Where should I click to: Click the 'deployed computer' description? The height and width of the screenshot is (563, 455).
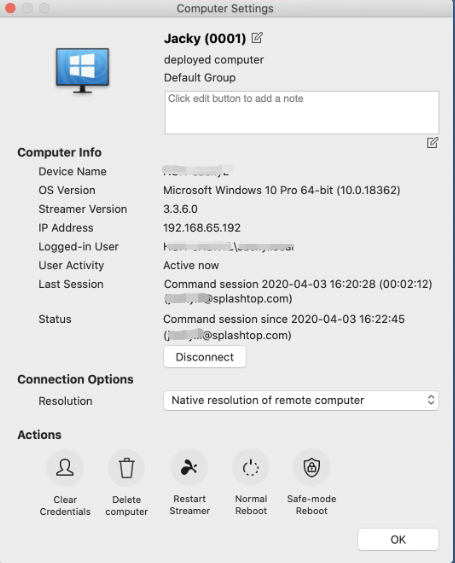click(x=214, y=60)
